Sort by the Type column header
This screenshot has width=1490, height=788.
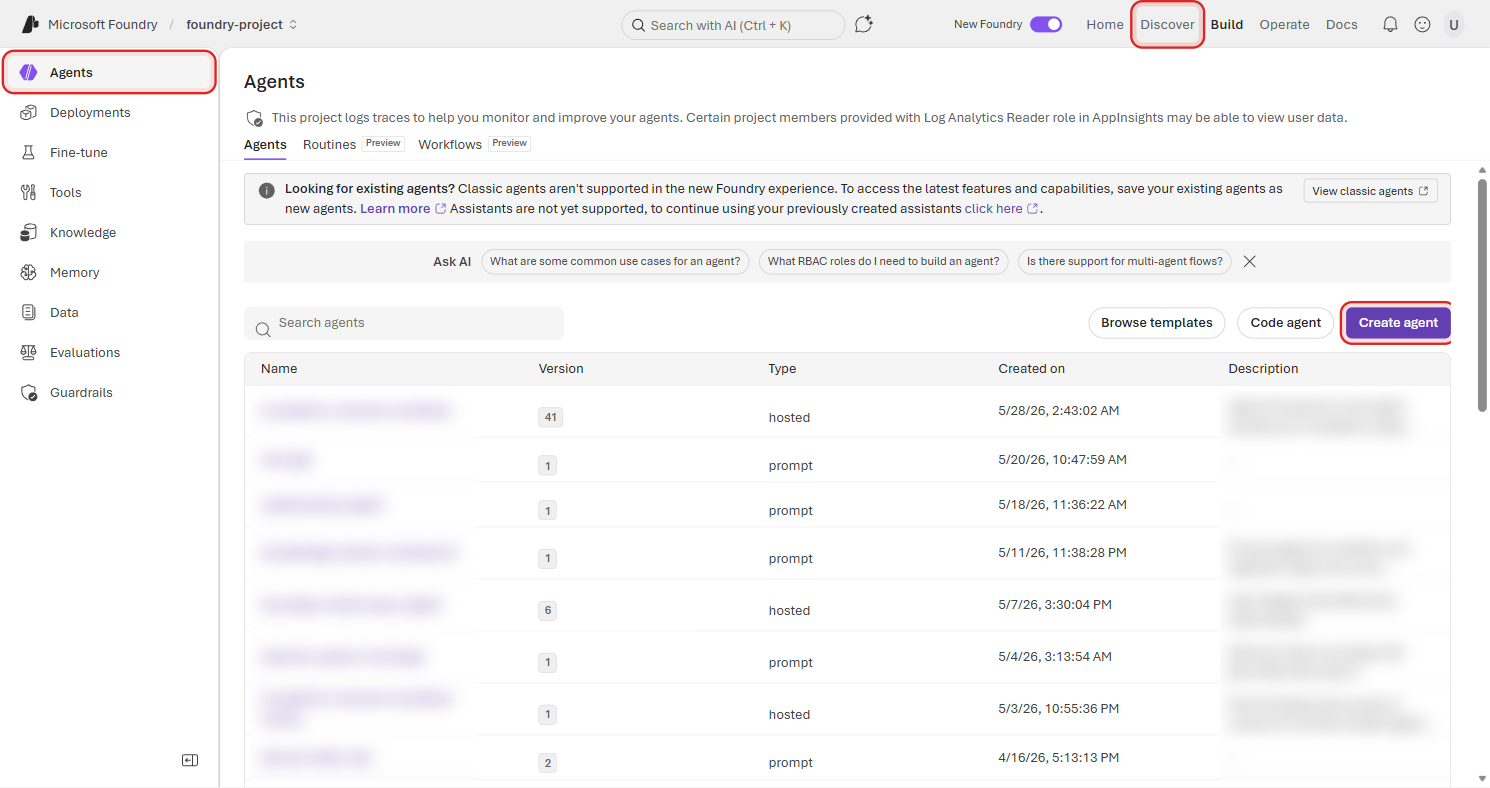(x=782, y=368)
